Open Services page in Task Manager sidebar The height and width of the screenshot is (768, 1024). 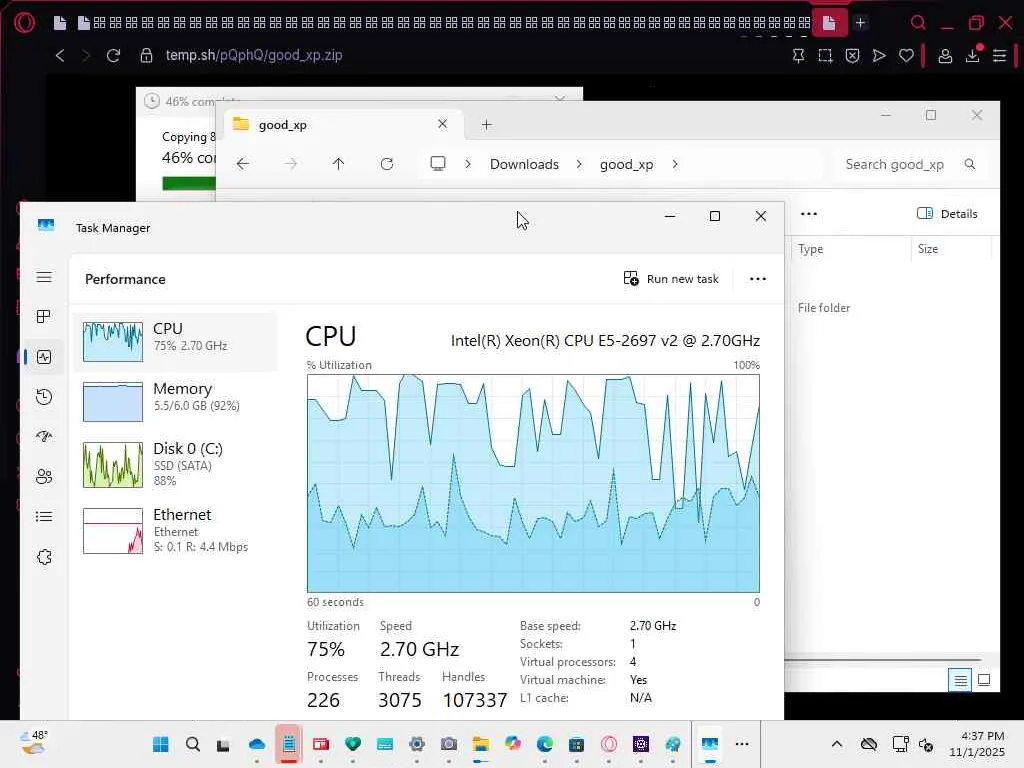click(44, 557)
